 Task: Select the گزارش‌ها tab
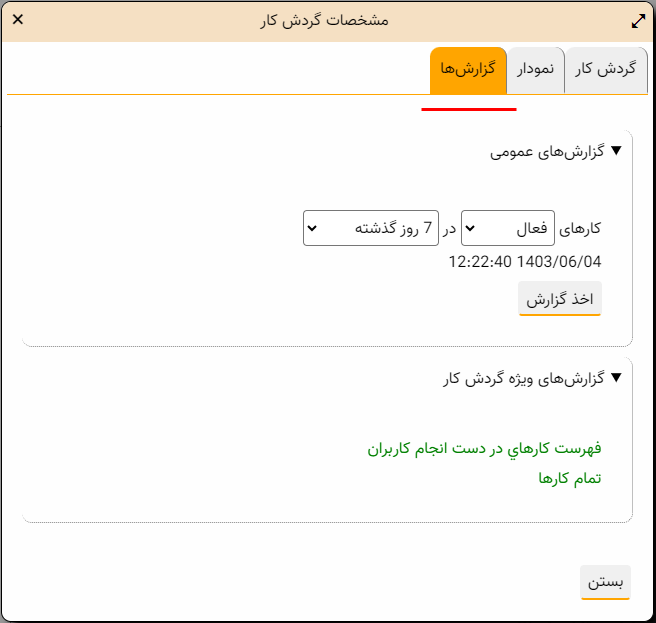(468, 70)
